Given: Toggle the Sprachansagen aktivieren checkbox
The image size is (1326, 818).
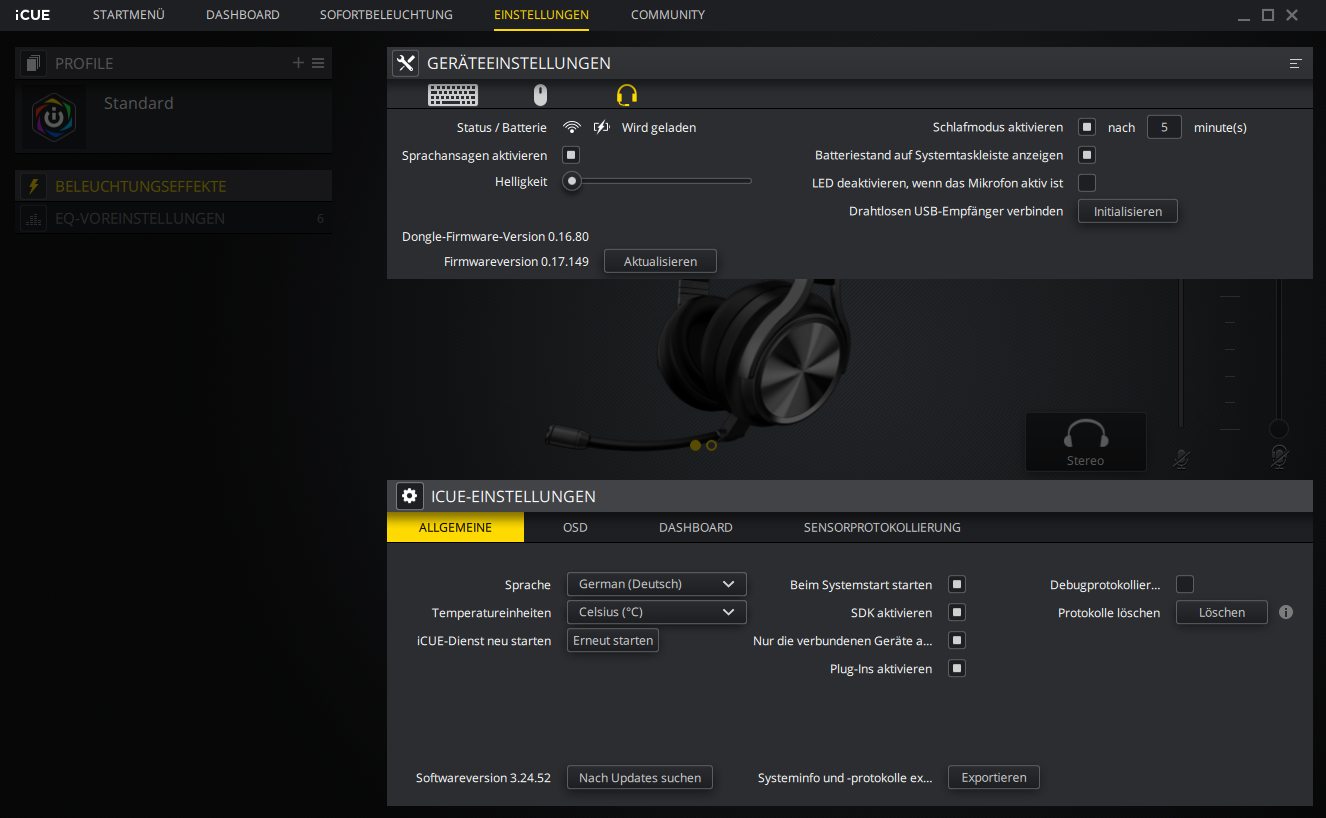Looking at the screenshot, I should (571, 155).
